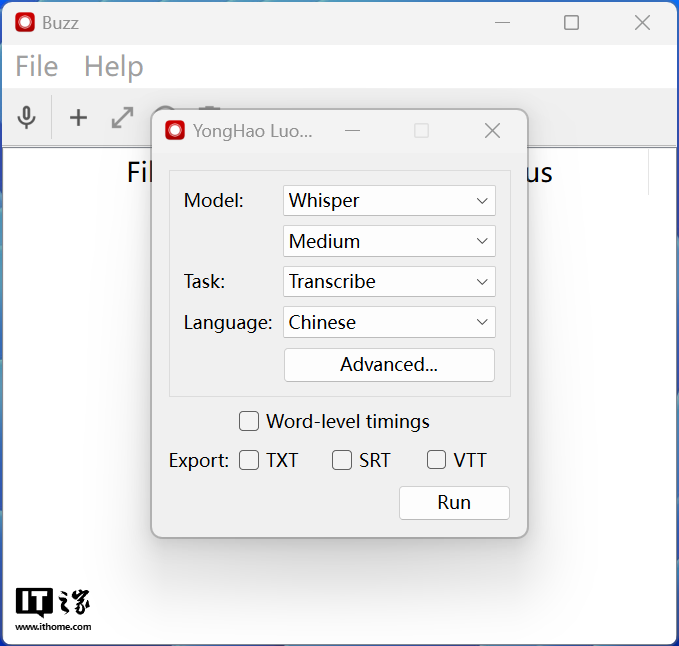The height and width of the screenshot is (646, 679).
Task: Click the expand arrows icon in toolbar
Action: (x=122, y=118)
